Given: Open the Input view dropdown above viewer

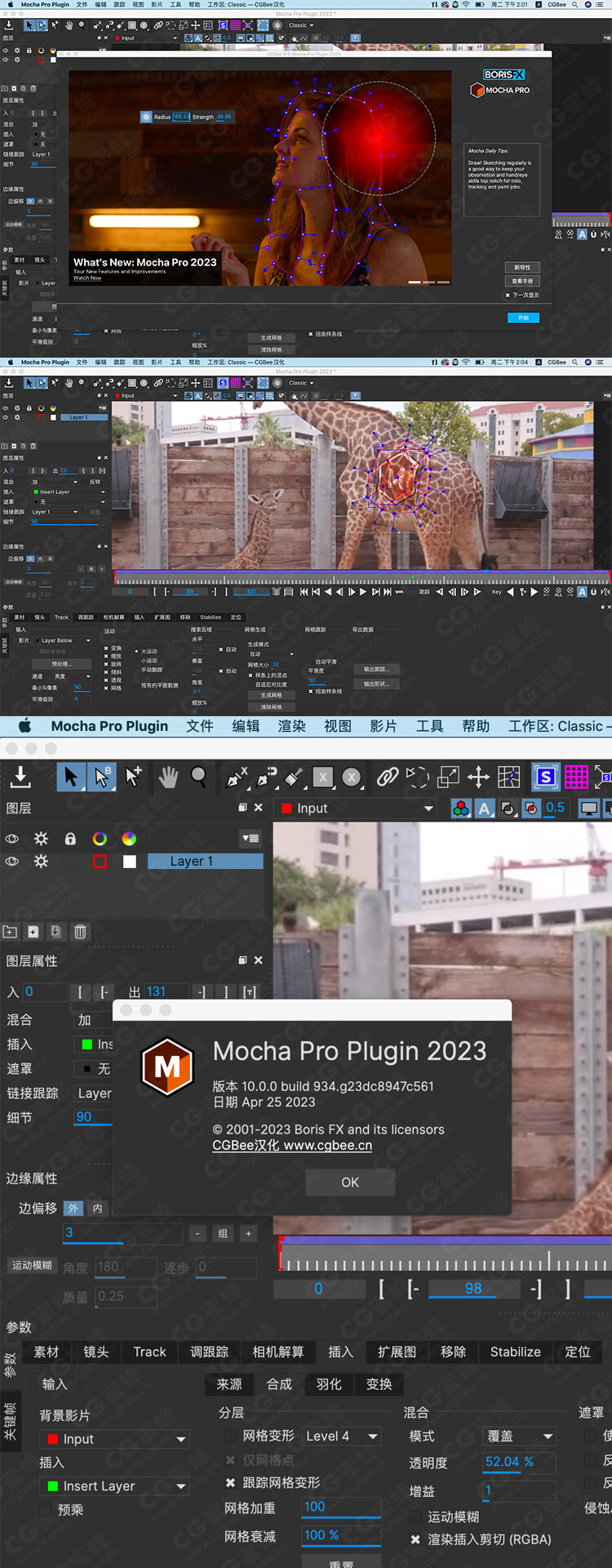Looking at the screenshot, I should pyautogui.click(x=357, y=808).
